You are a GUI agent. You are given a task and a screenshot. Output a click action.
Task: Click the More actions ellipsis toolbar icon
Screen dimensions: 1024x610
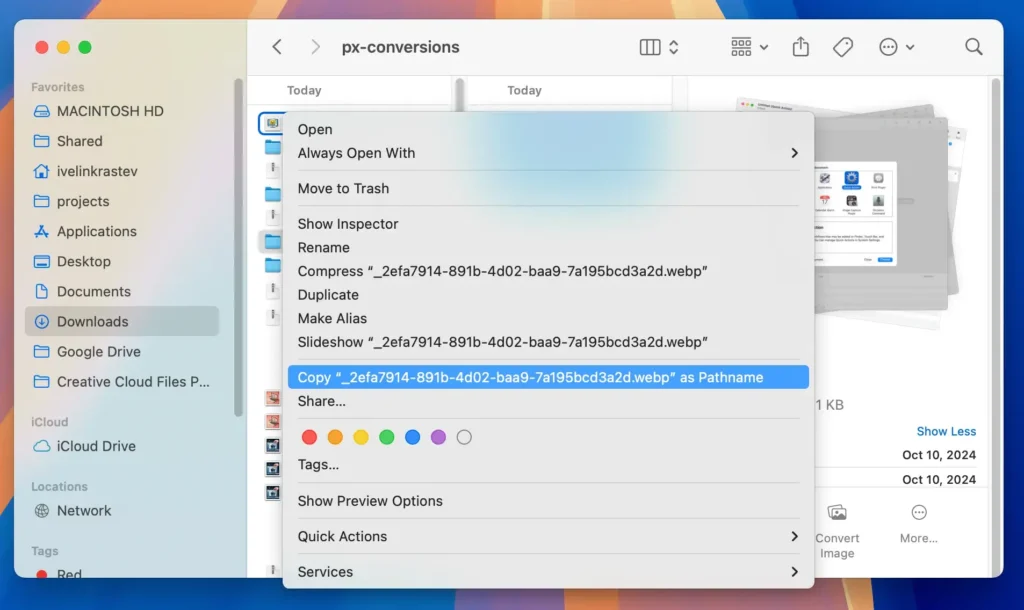point(890,47)
